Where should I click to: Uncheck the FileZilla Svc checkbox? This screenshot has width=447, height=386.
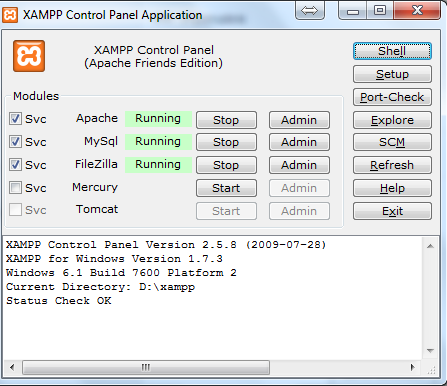coord(15,165)
